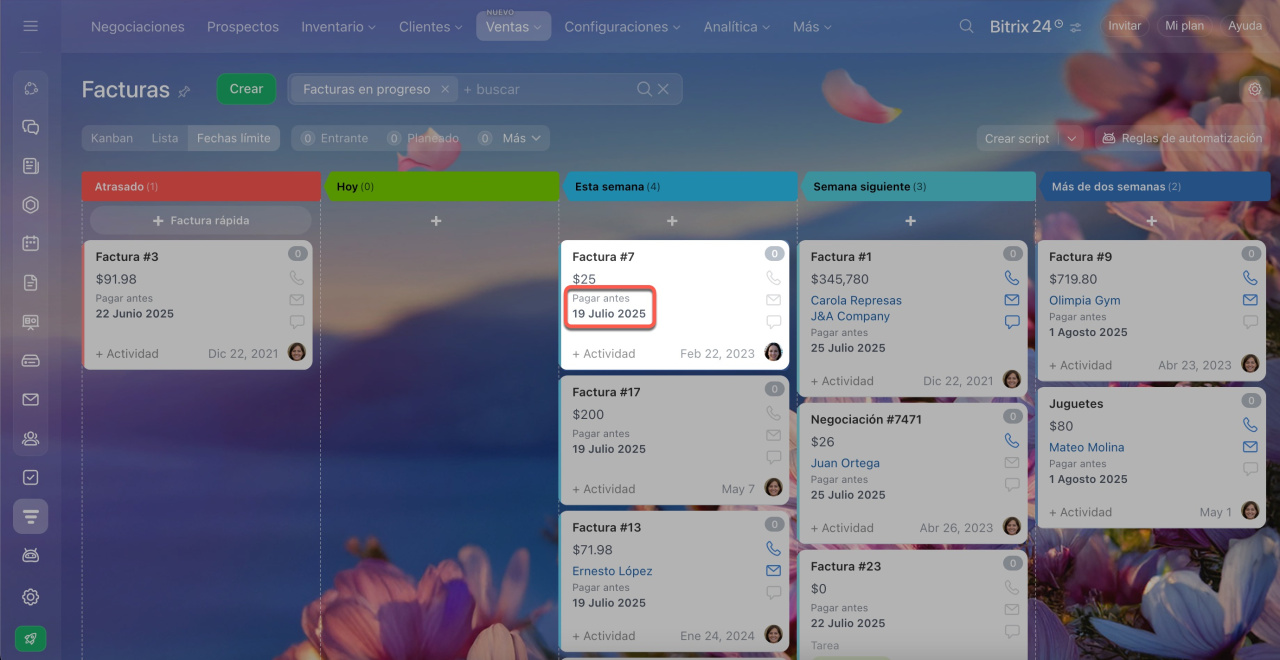
Task: Open the Webmail envelope sidebar icon
Action: pyautogui.click(x=30, y=399)
